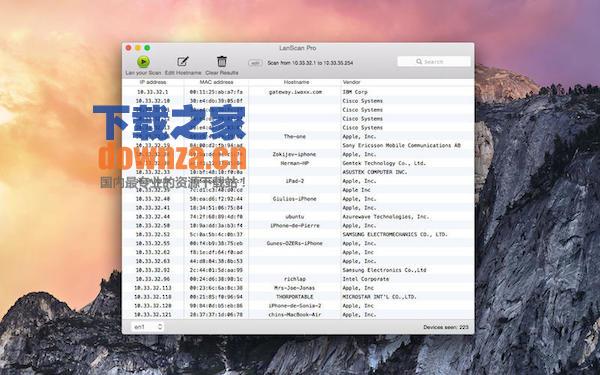
Task: Click vendor SAMSUNG ELECTROMECHANICS CO., LTD.
Action: coord(395,234)
